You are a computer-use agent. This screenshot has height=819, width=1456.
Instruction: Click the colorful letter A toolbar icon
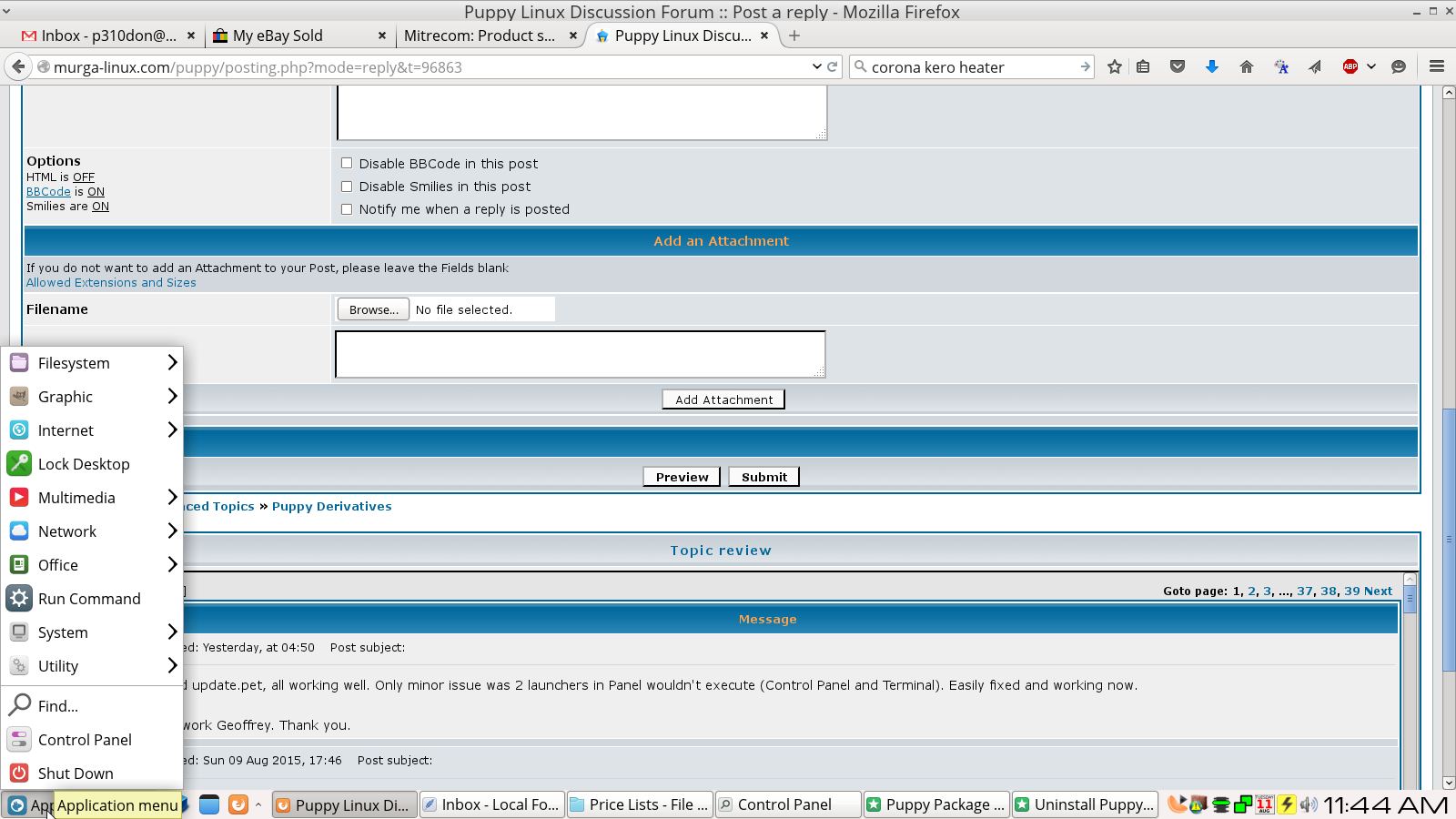click(1281, 66)
